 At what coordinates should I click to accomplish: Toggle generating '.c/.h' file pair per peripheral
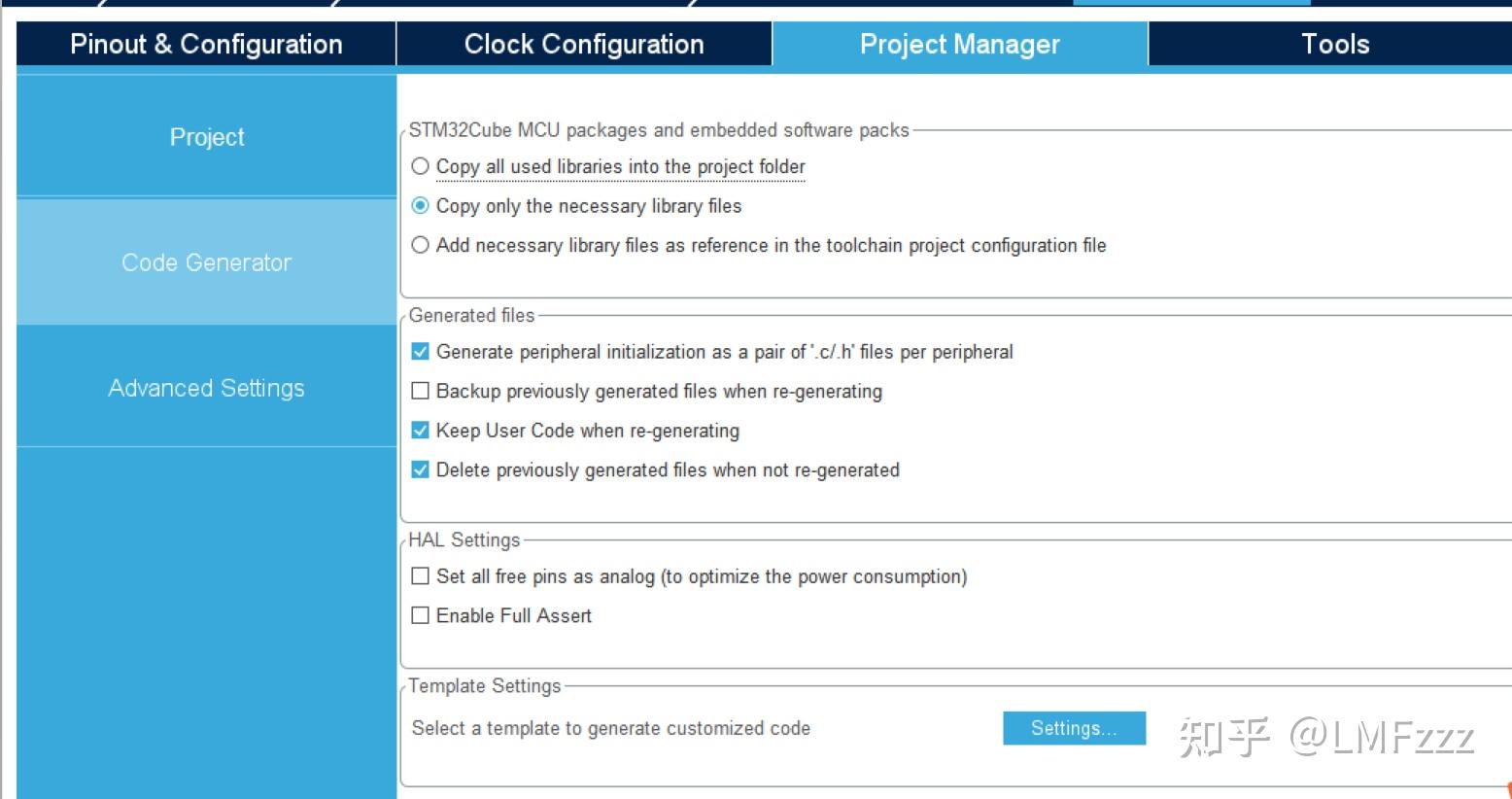click(x=421, y=352)
